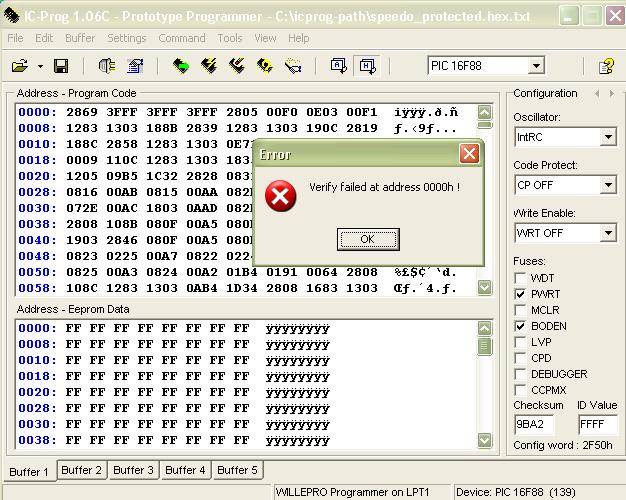The image size is (626, 500).
Task: Click the Open file folder icon
Action: (x=19, y=66)
